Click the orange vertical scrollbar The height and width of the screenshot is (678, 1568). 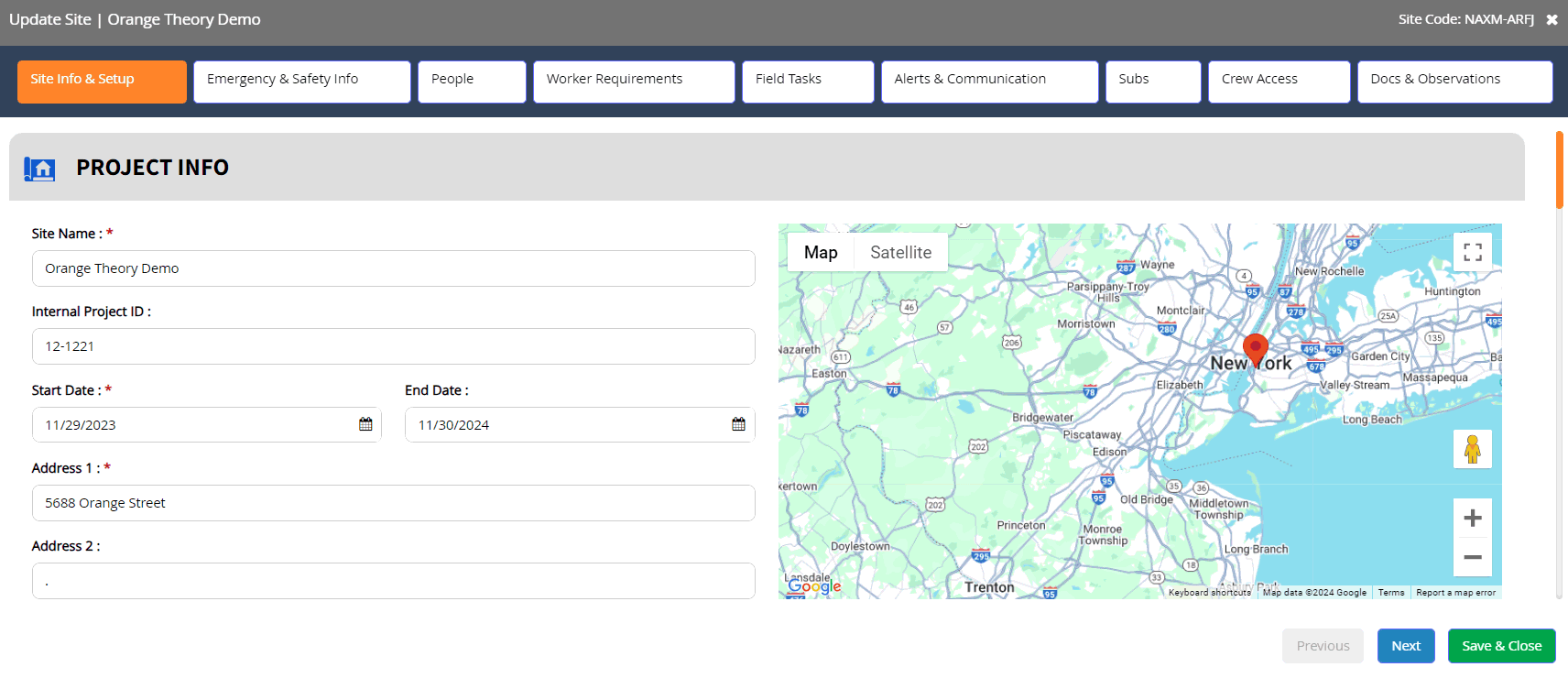(x=1560, y=169)
